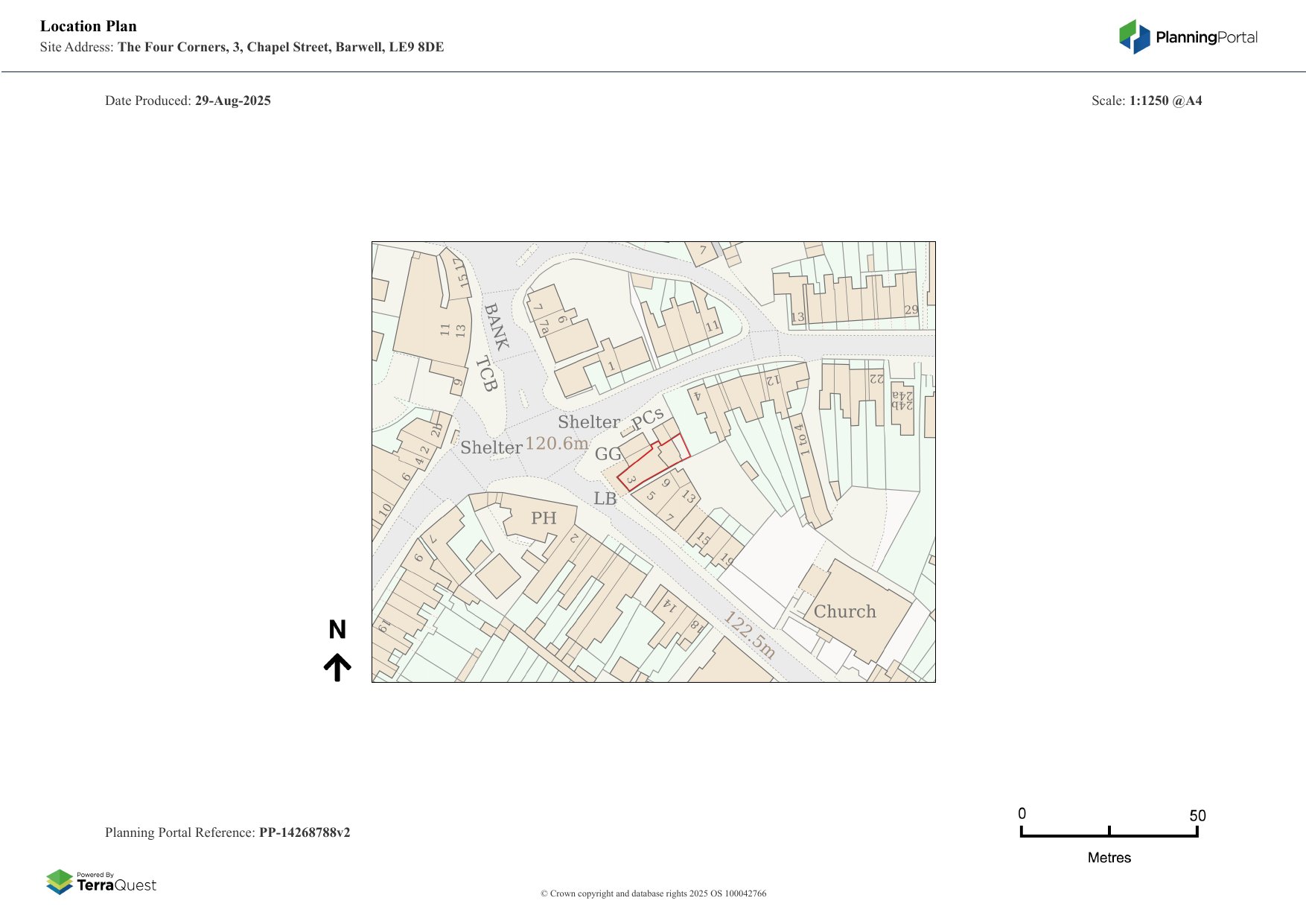The image size is (1306, 924).
Task: Click the Church building label
Action: tap(844, 611)
